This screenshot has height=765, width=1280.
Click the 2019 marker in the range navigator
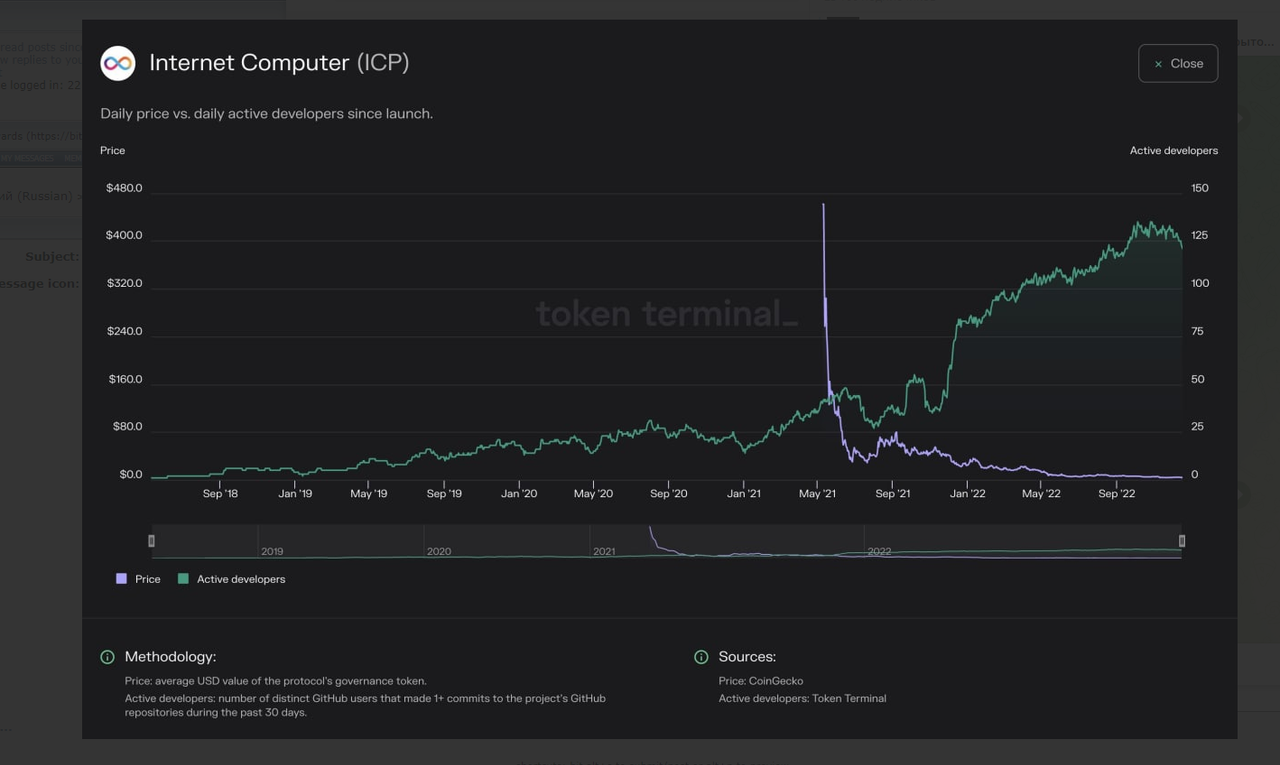[x=272, y=552]
